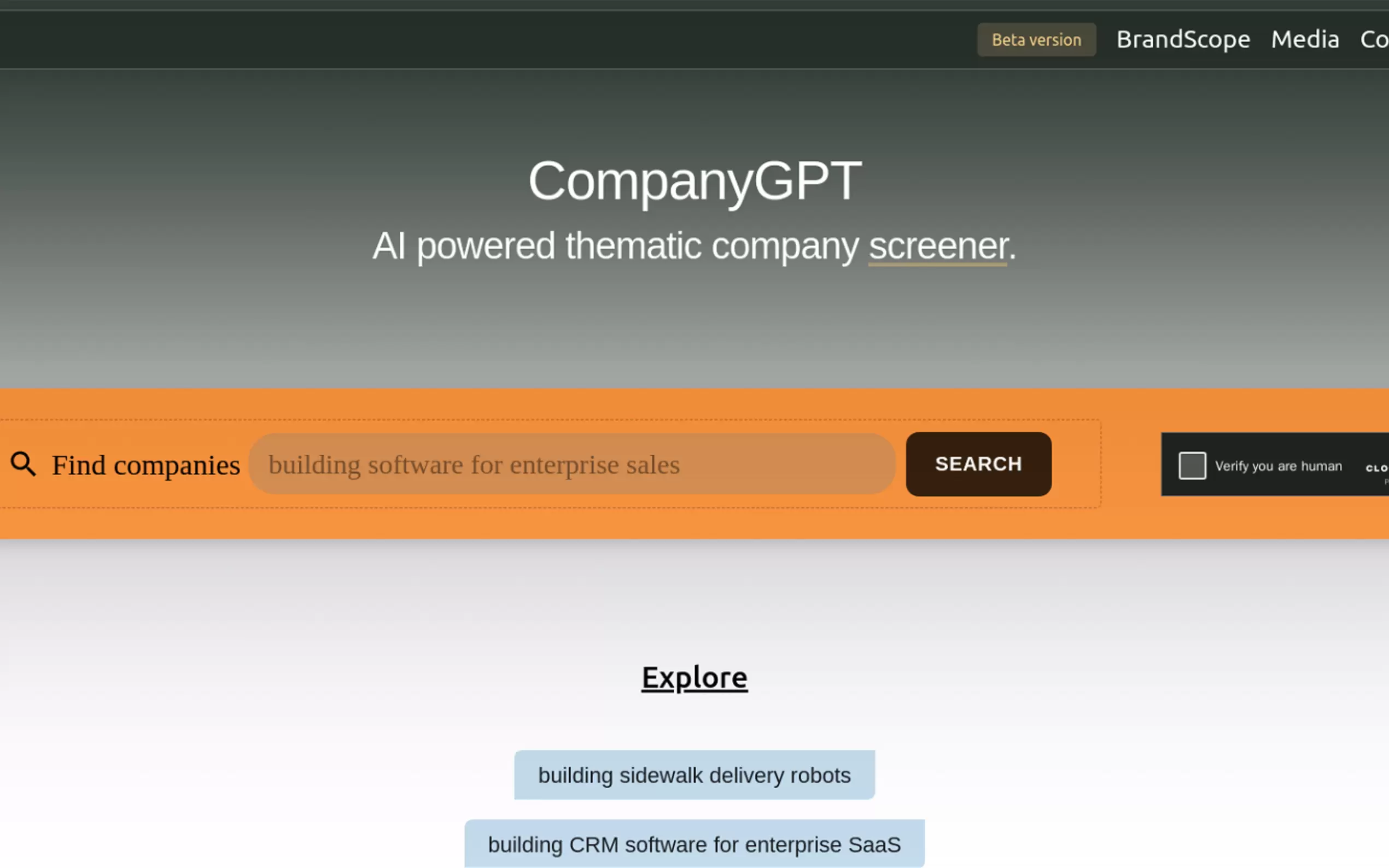Select building sidewalk delivery robots suggestion
This screenshot has width=1389, height=868.
tap(694, 775)
